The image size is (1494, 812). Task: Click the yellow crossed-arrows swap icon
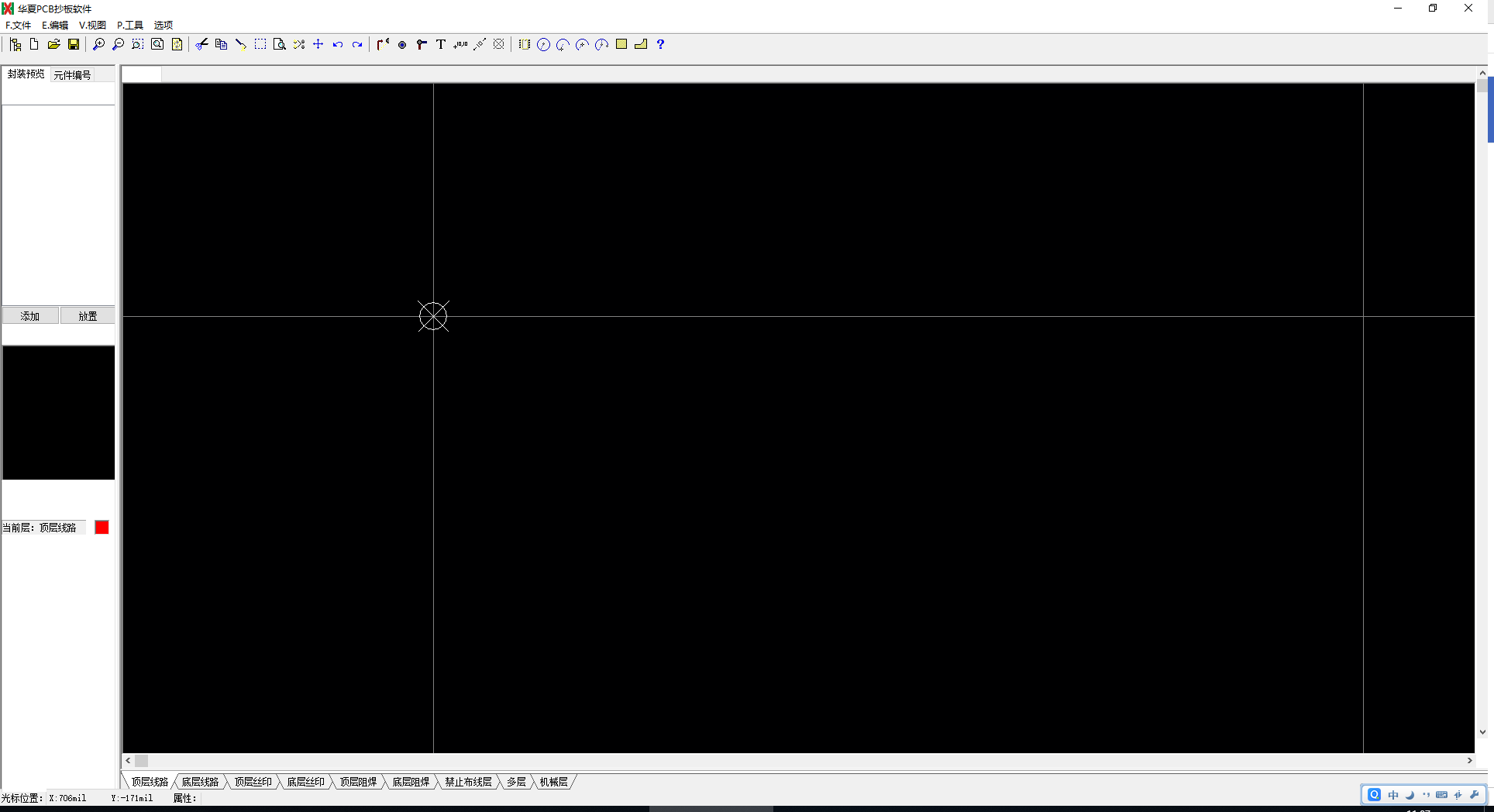click(299, 44)
